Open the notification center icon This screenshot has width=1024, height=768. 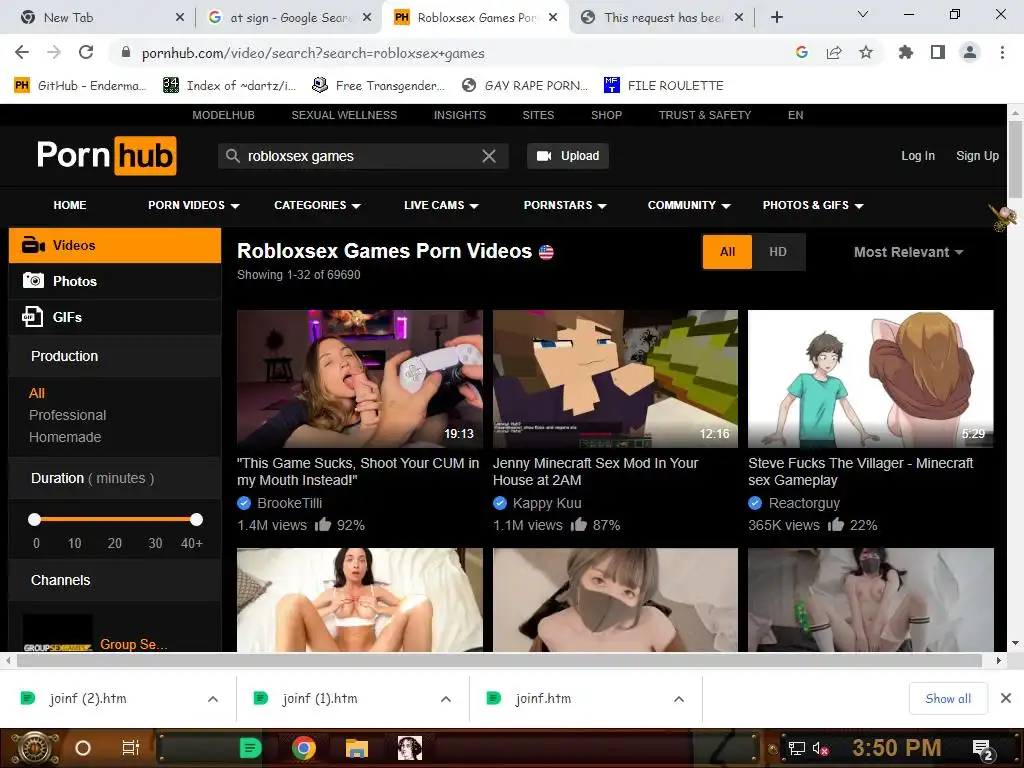[983, 750]
